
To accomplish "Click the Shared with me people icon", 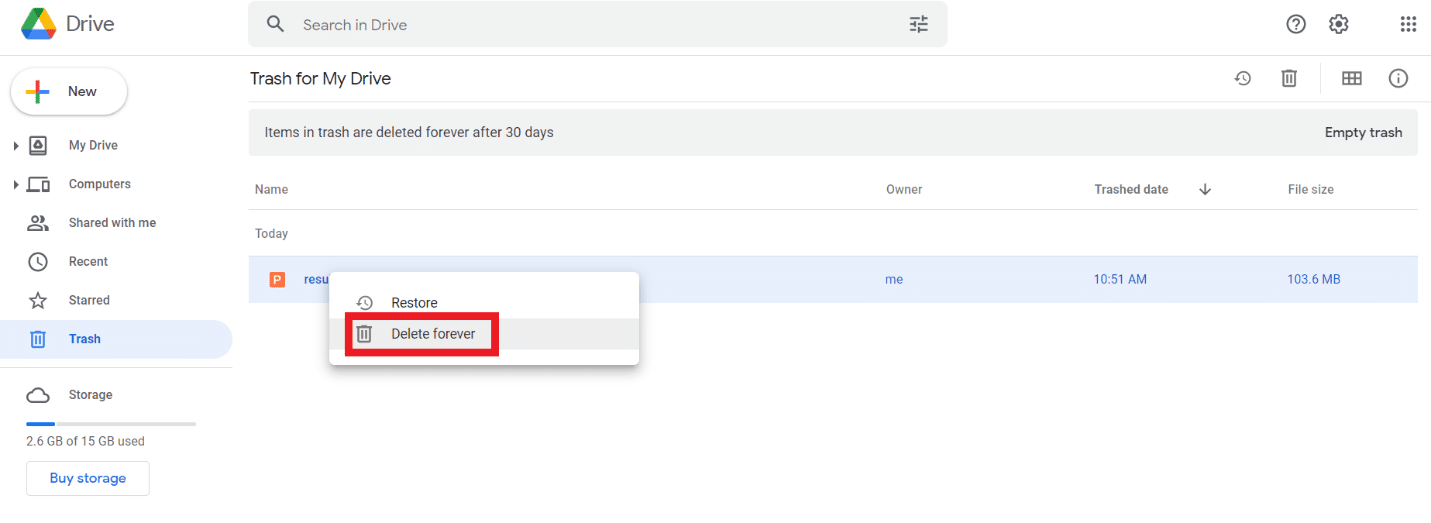I will click(x=38, y=223).
